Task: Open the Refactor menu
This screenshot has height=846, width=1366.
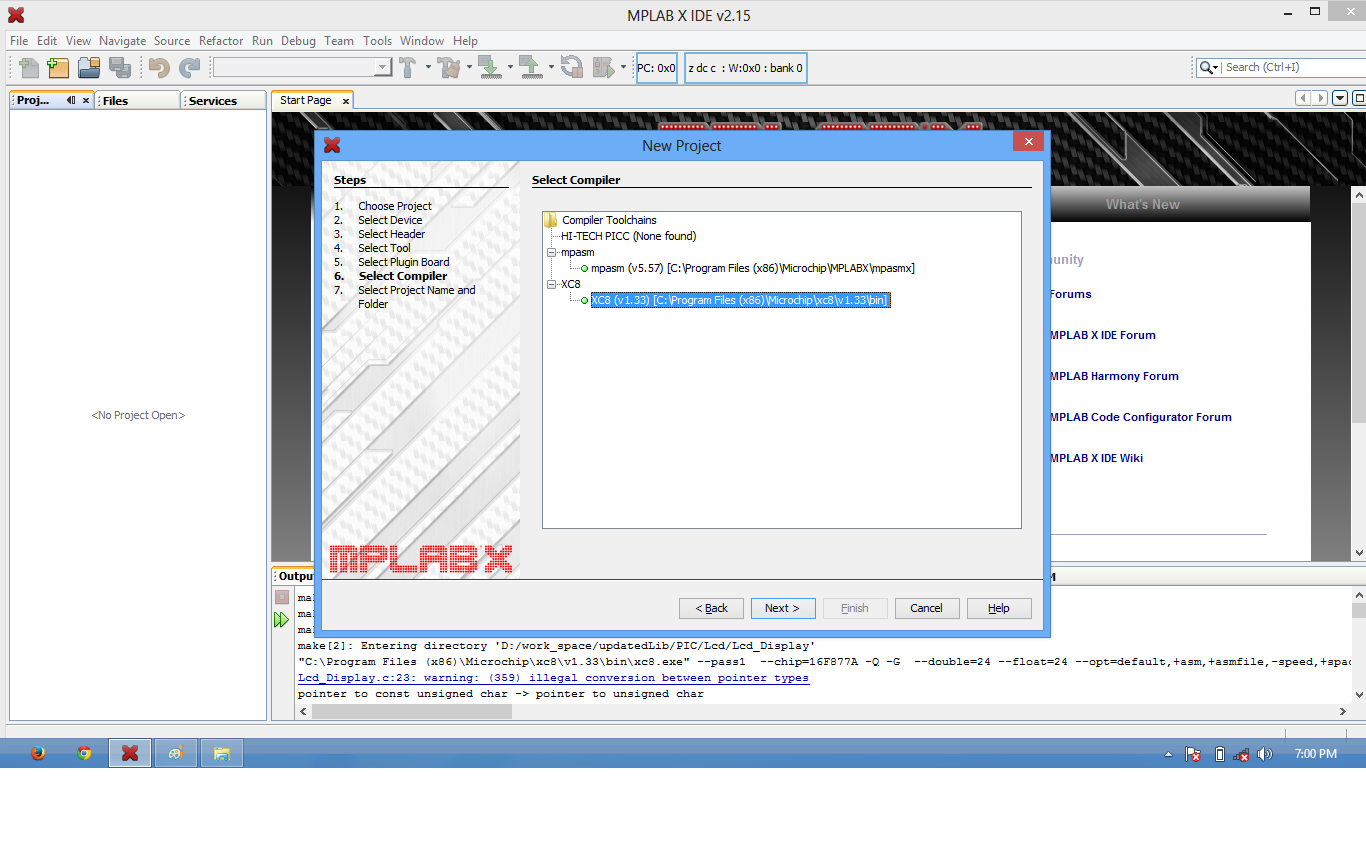Action: click(221, 41)
